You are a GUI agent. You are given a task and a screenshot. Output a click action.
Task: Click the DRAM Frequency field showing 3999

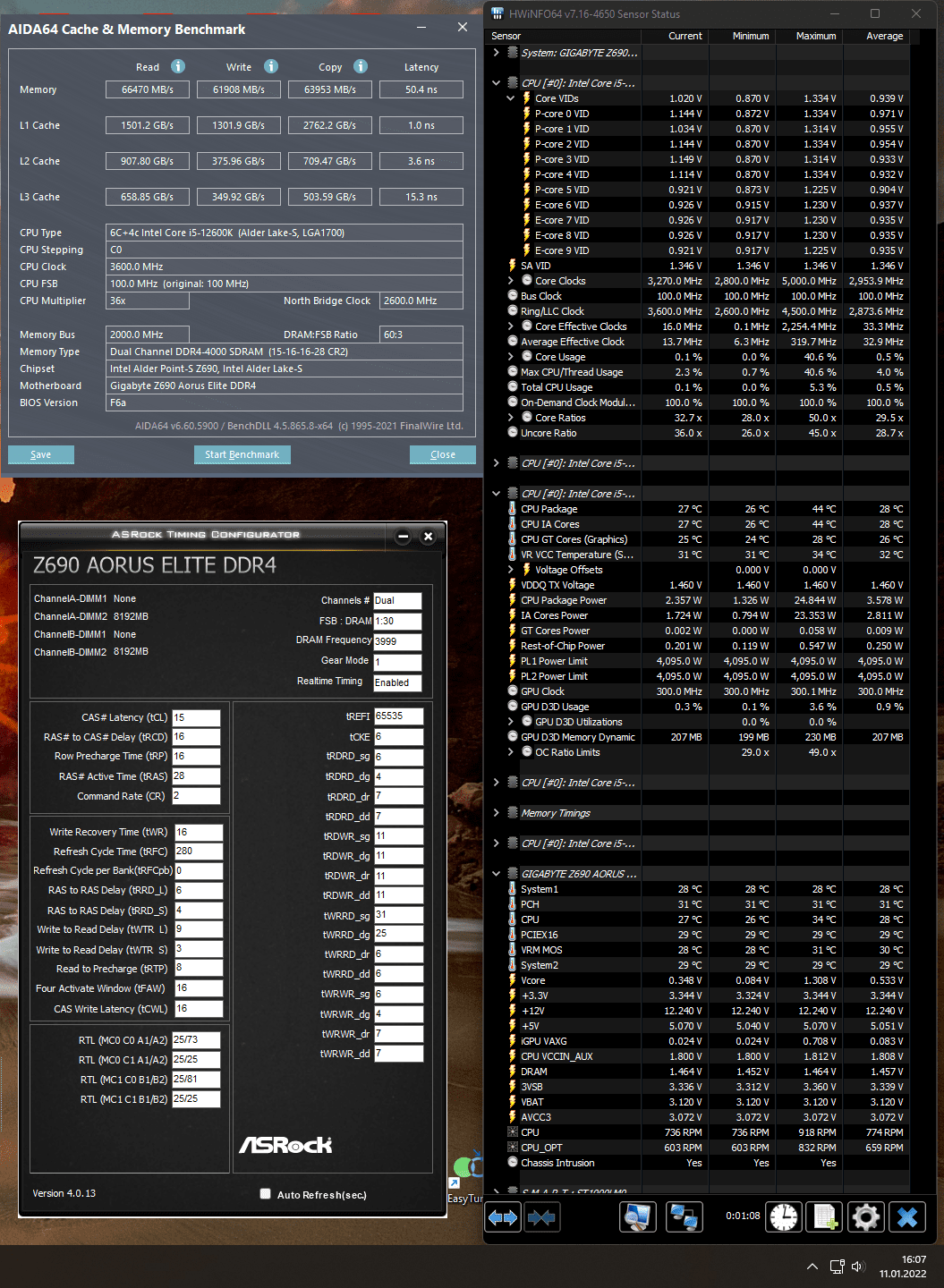(x=397, y=641)
